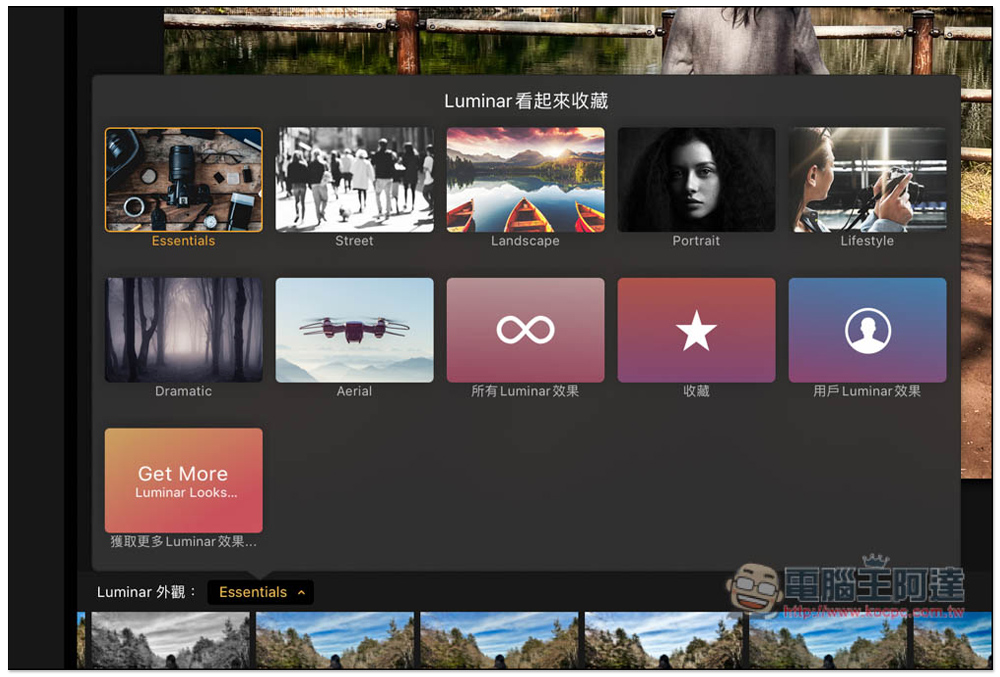Viewport: 1000px width, 677px height.
Task: Click Get More Luminar Looks button
Action: coord(184,481)
